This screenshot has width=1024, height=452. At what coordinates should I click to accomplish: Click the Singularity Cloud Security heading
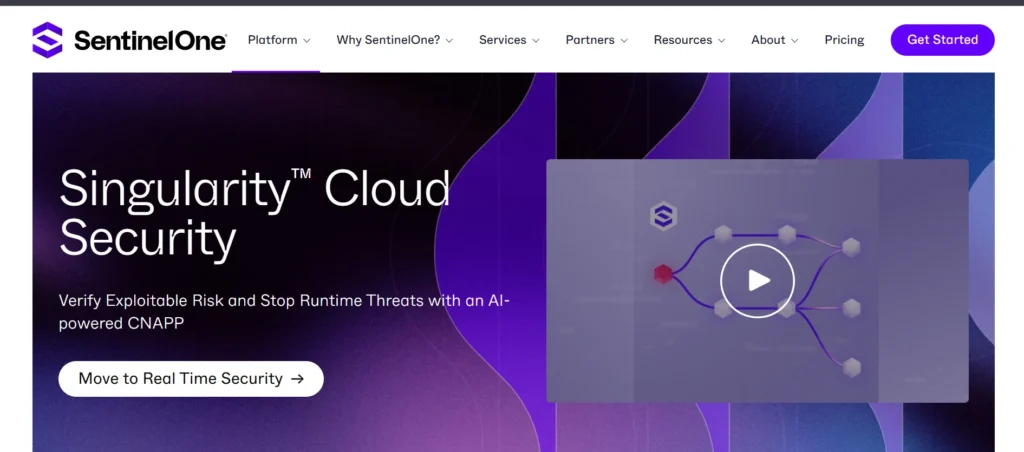tap(255, 214)
